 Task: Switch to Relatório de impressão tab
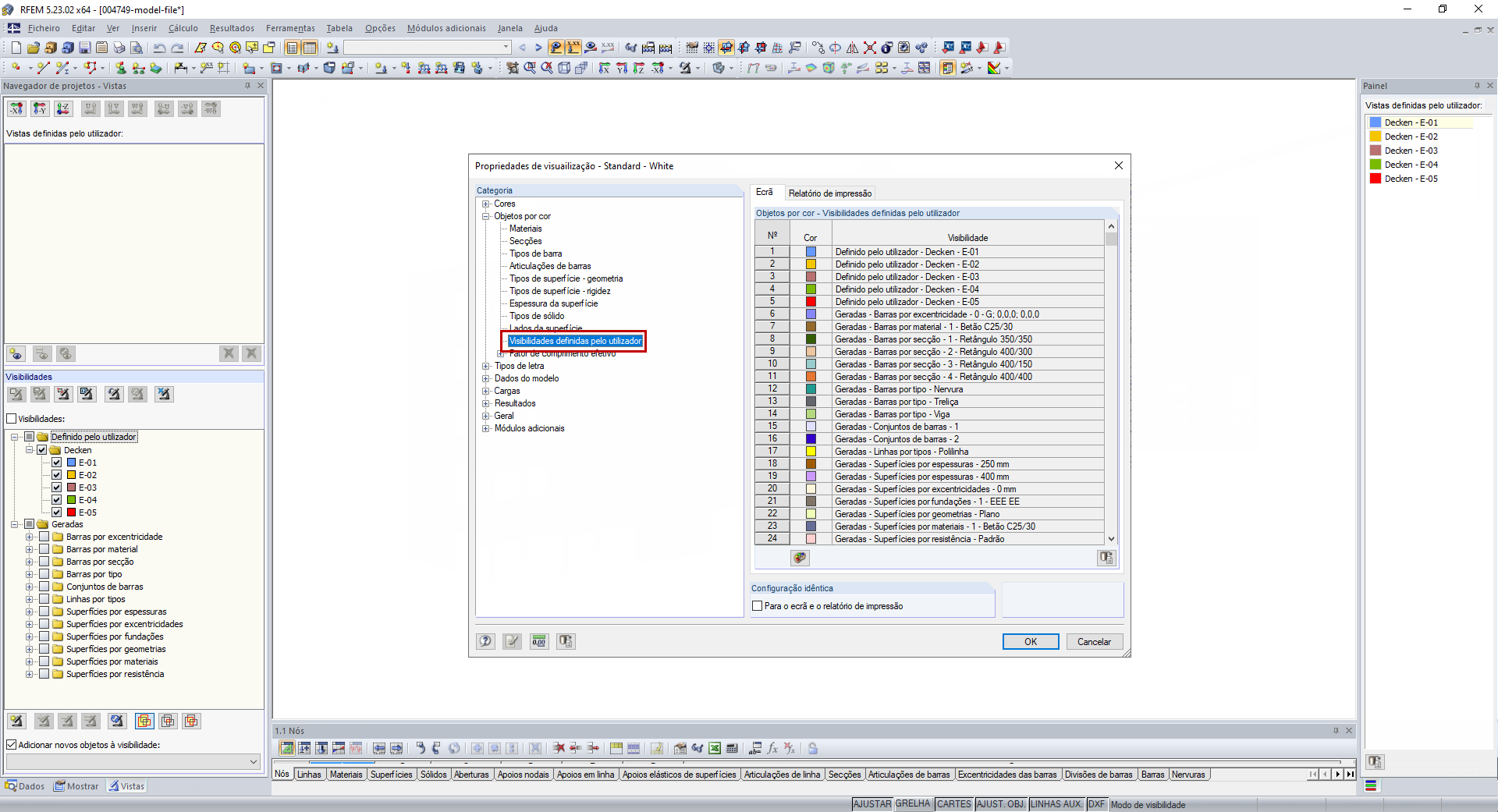(830, 193)
